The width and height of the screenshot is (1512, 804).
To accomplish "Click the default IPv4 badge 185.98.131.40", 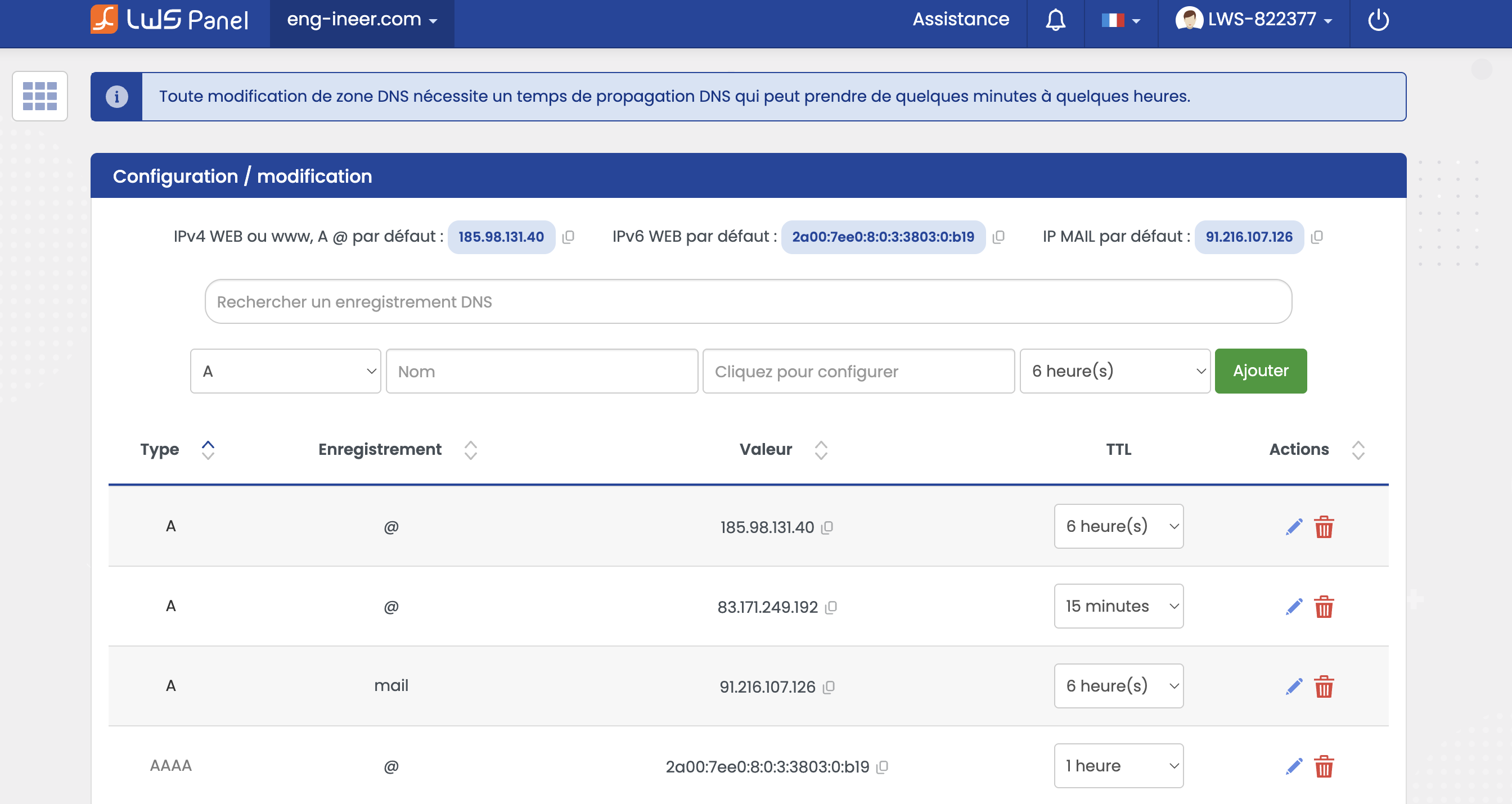I will (x=501, y=237).
